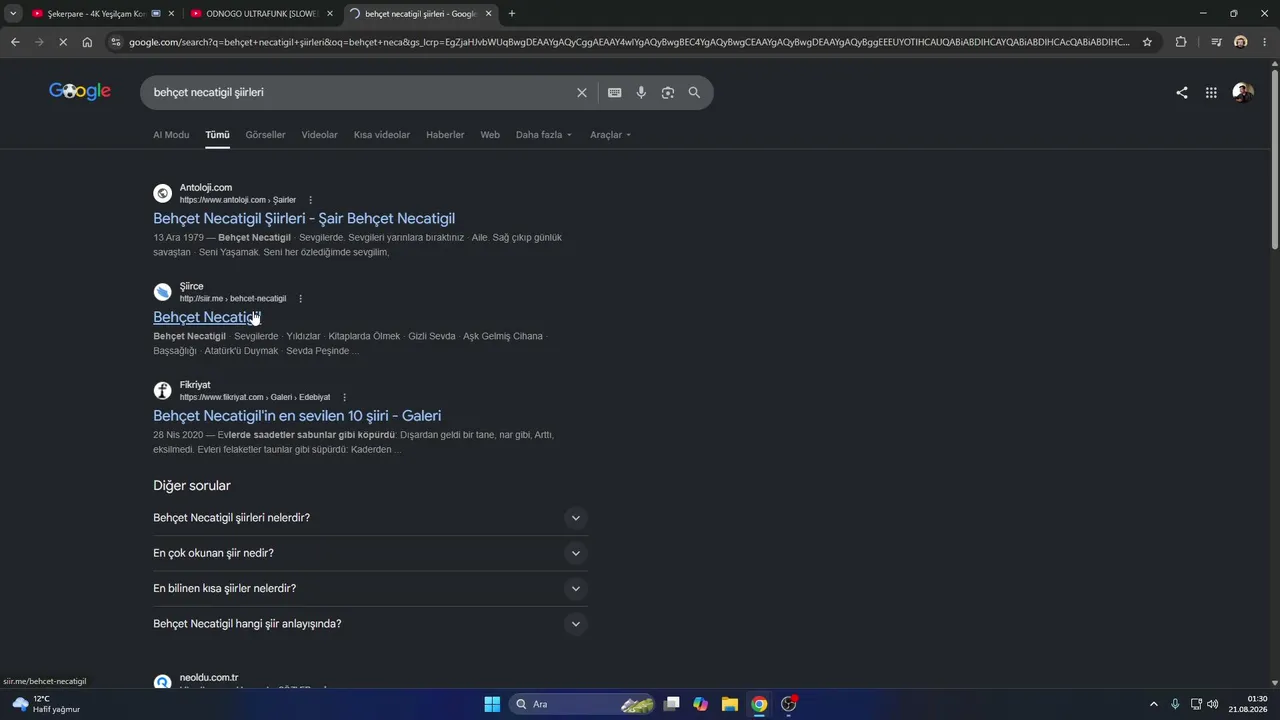Screen dimensions: 1280x720
Task: Click the Chrome address bar URL
Action: [630, 42]
